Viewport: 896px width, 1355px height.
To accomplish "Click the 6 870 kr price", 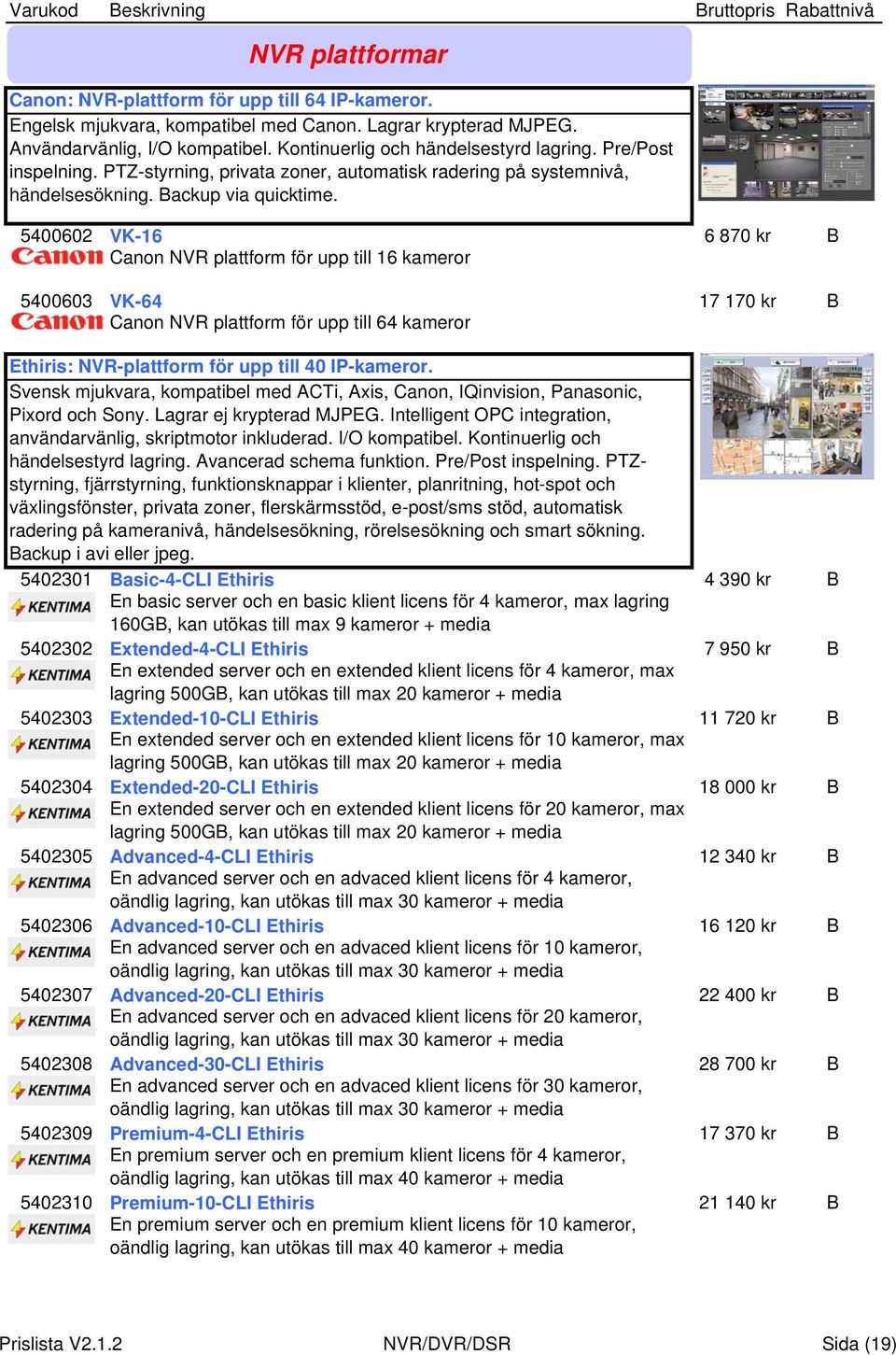I will click(x=737, y=236).
